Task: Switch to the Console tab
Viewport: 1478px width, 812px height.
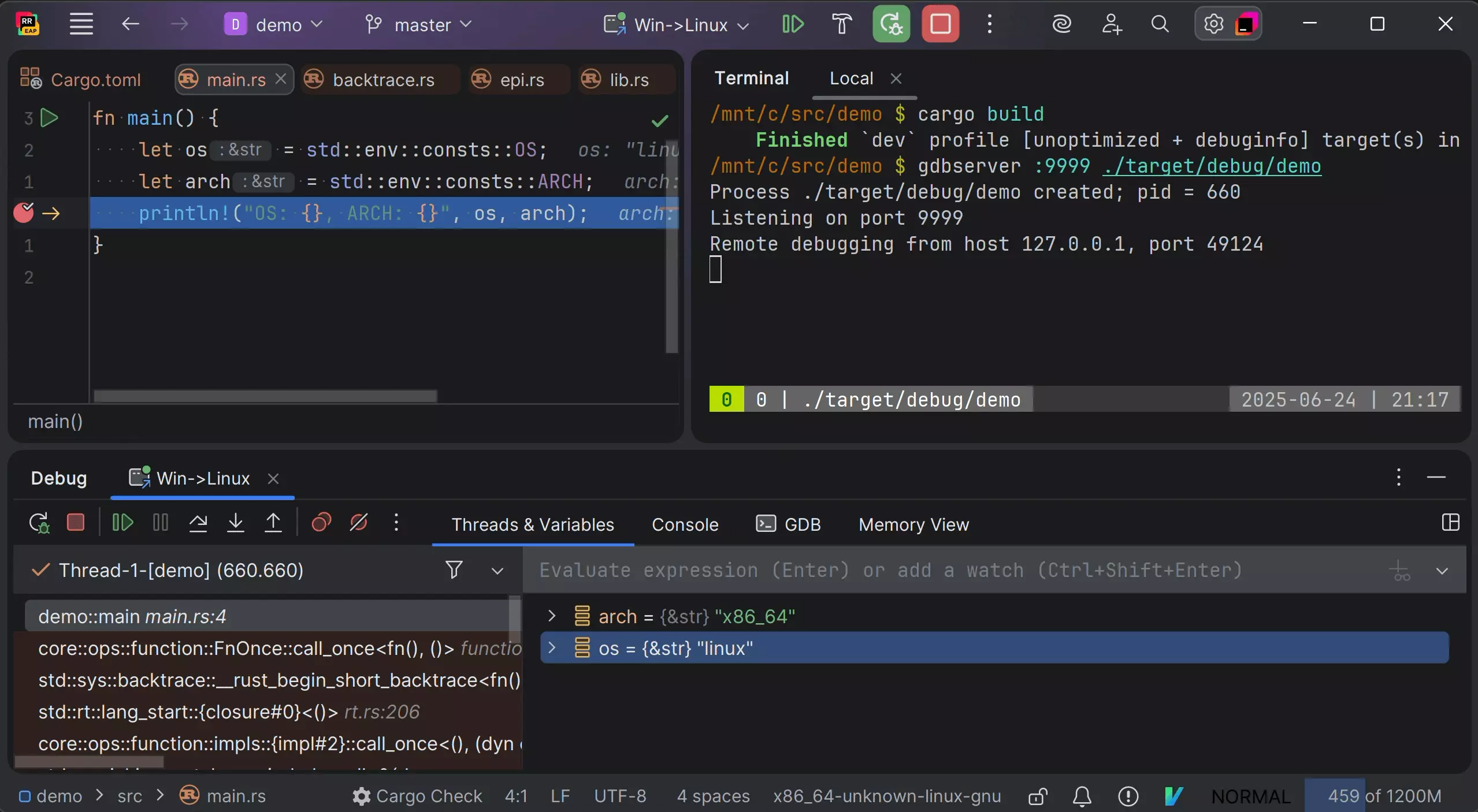Action: 684,524
